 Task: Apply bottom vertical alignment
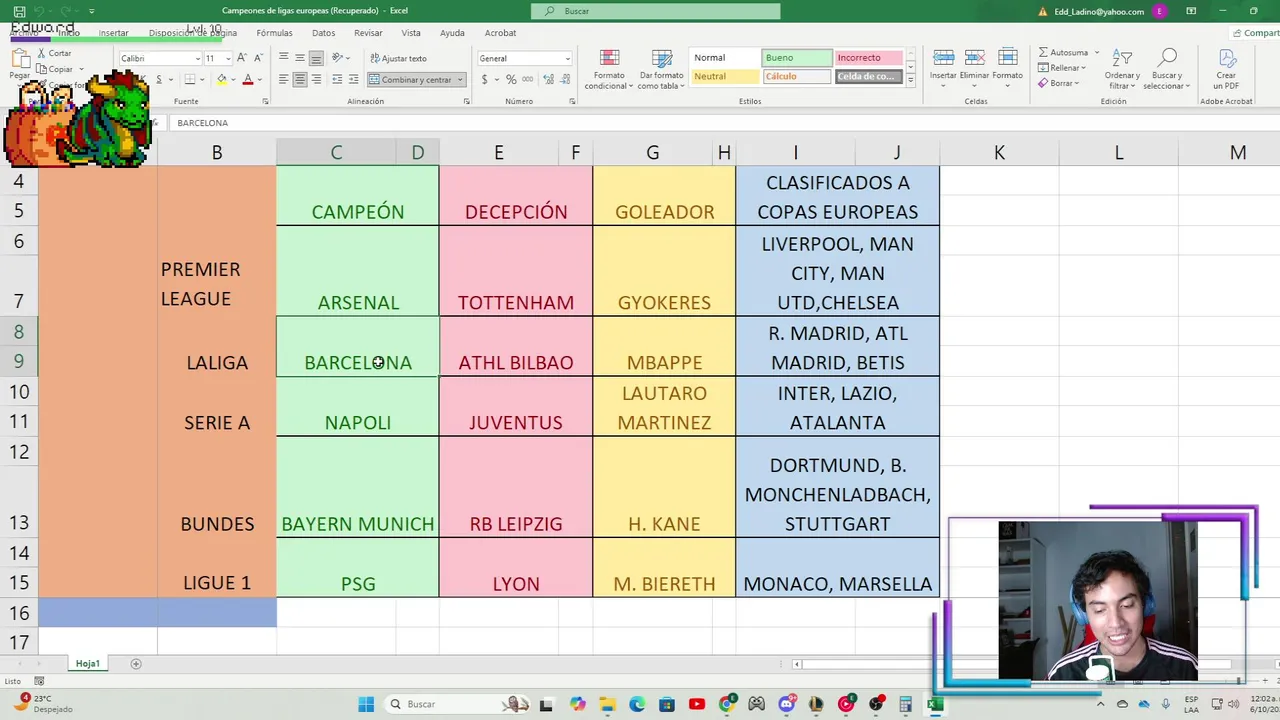tap(316, 58)
